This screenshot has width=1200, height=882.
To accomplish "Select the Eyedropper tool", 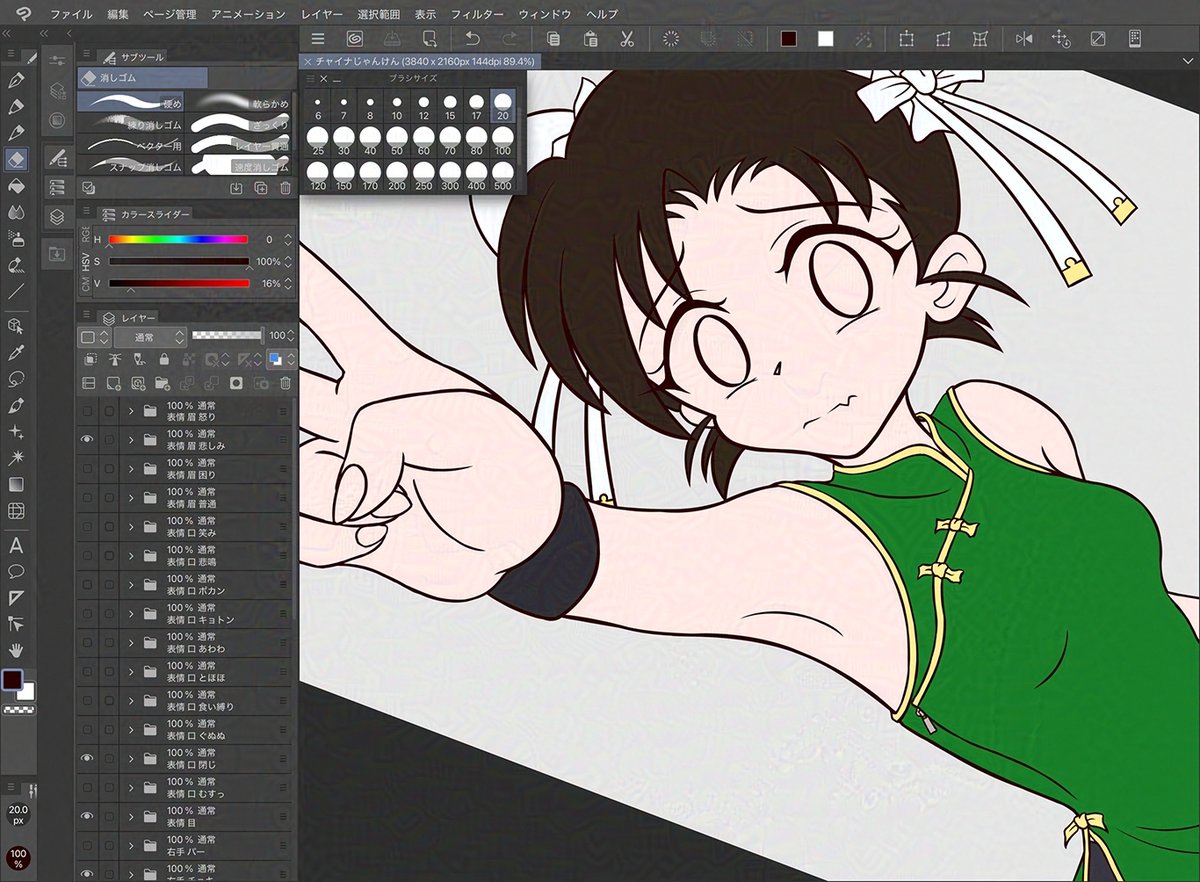I will (x=16, y=353).
